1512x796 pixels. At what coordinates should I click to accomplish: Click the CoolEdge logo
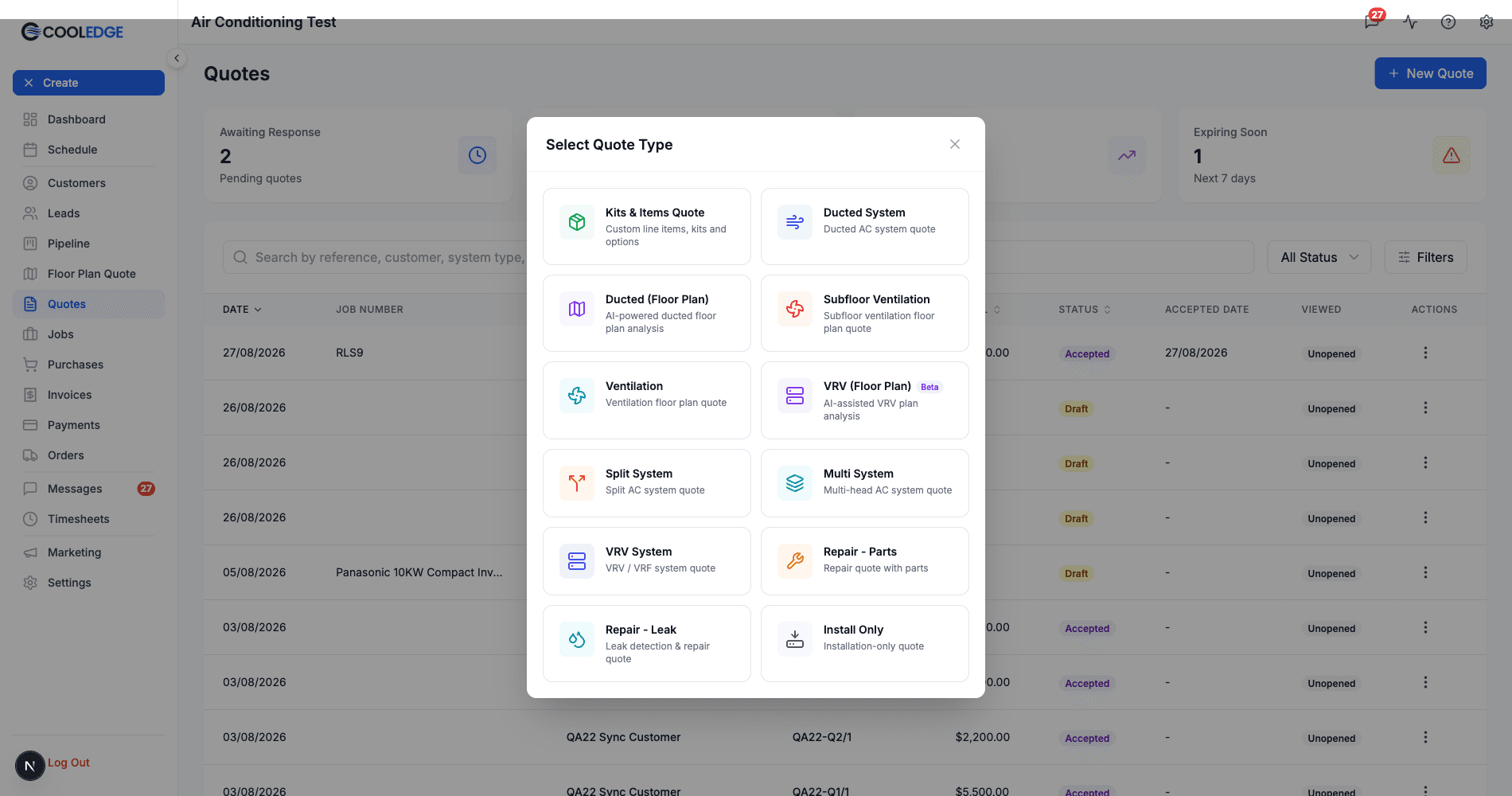click(72, 32)
